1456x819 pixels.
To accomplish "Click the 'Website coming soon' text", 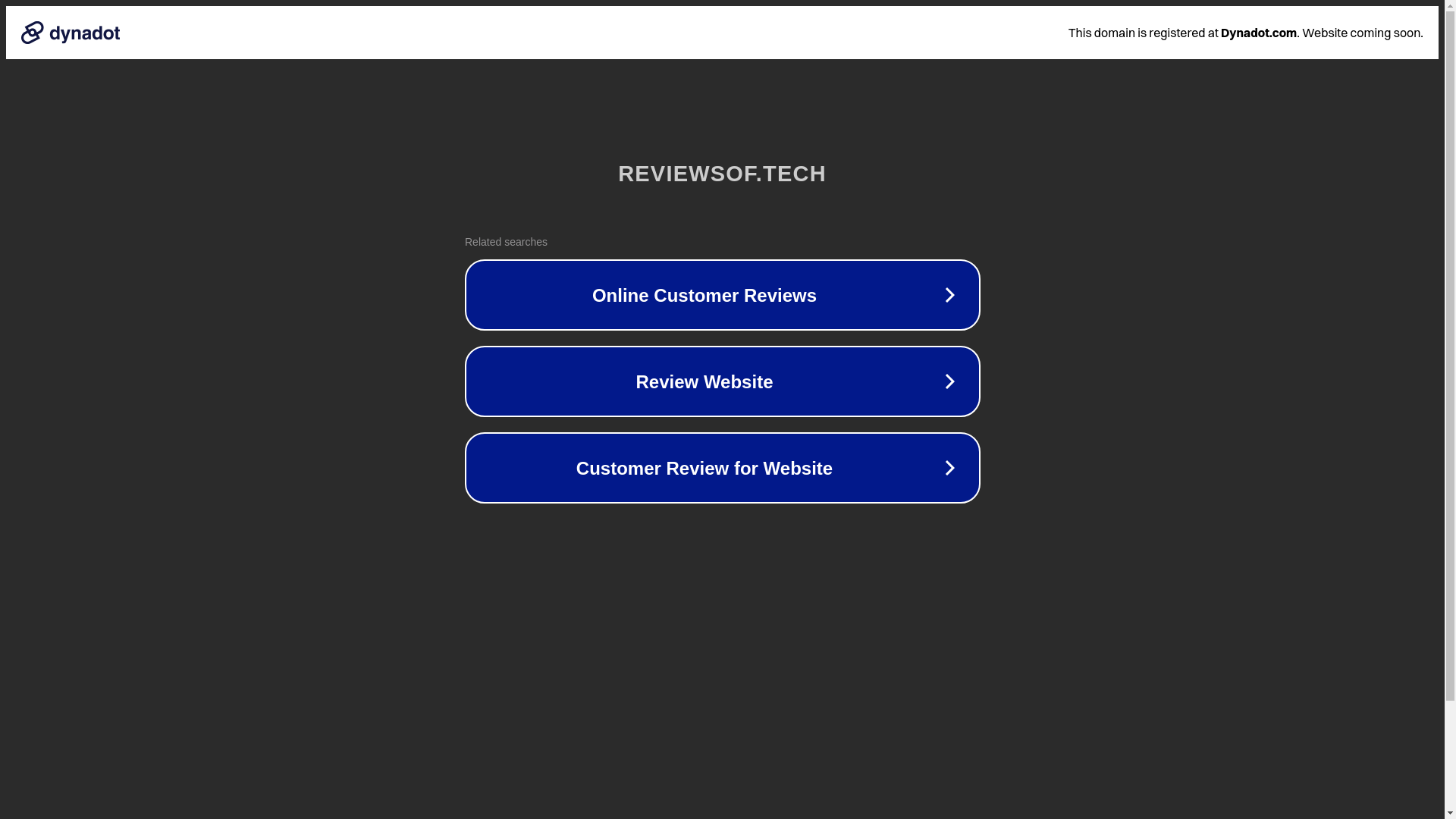I will [x=1362, y=33].
